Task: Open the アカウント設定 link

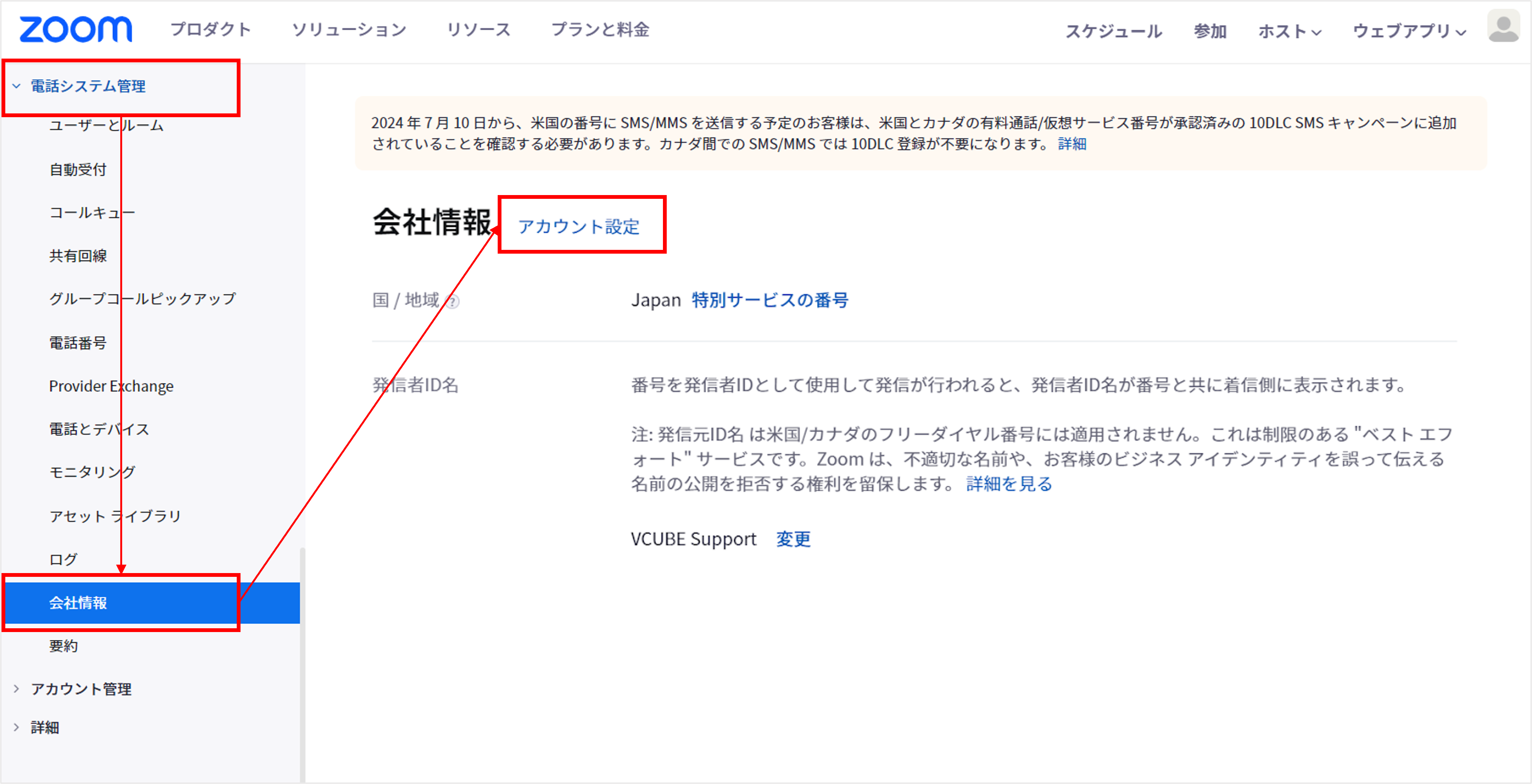Action: click(x=579, y=226)
